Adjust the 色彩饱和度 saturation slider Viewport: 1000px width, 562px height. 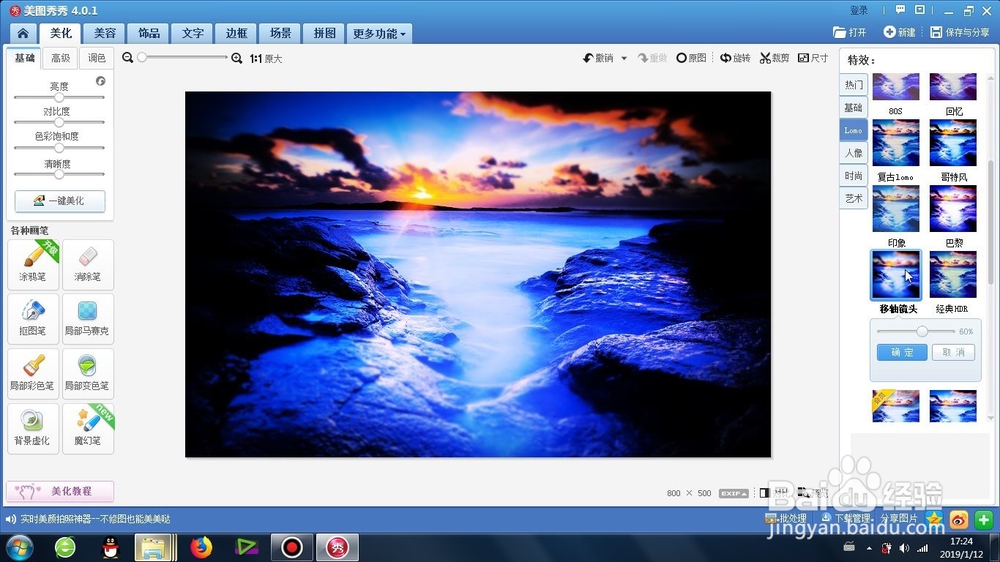(59, 147)
